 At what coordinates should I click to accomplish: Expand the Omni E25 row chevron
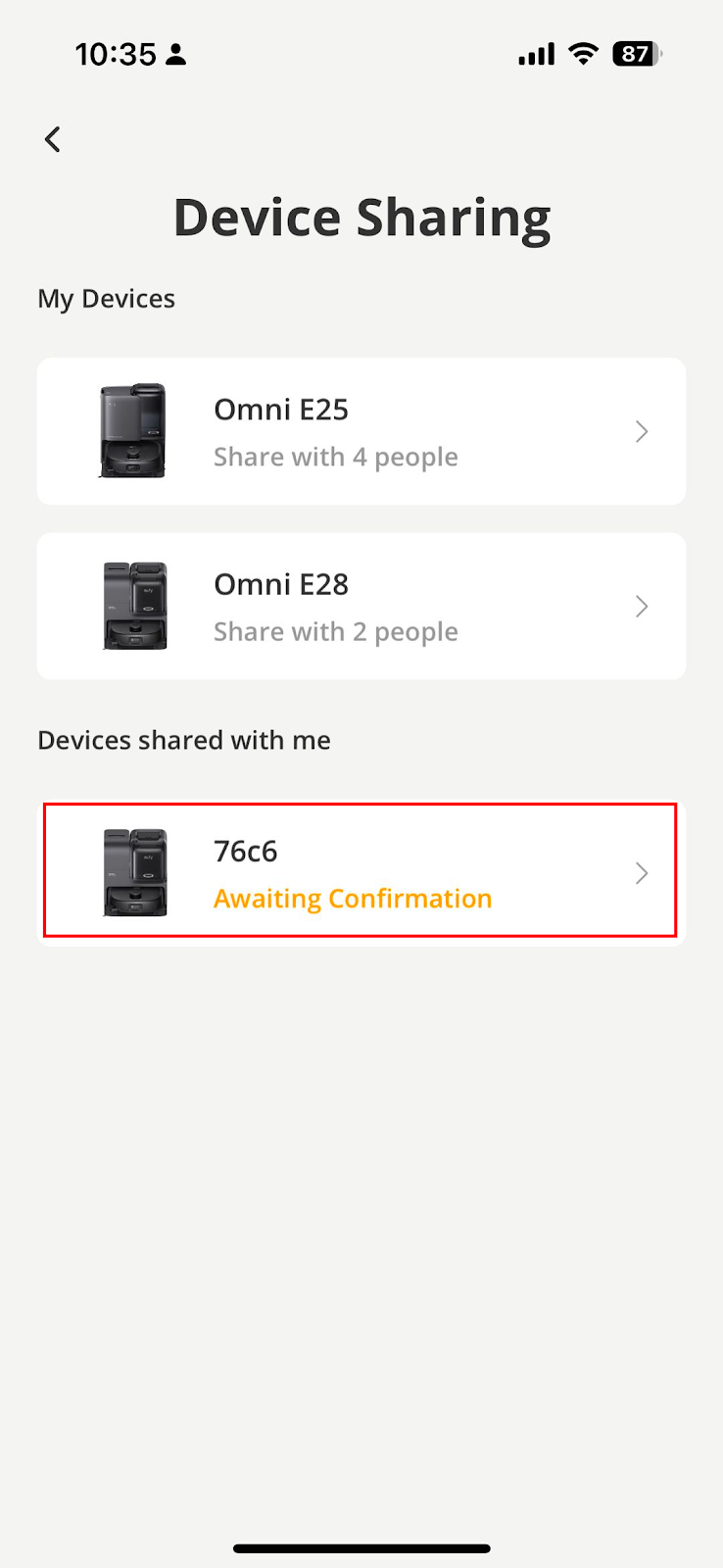642,431
